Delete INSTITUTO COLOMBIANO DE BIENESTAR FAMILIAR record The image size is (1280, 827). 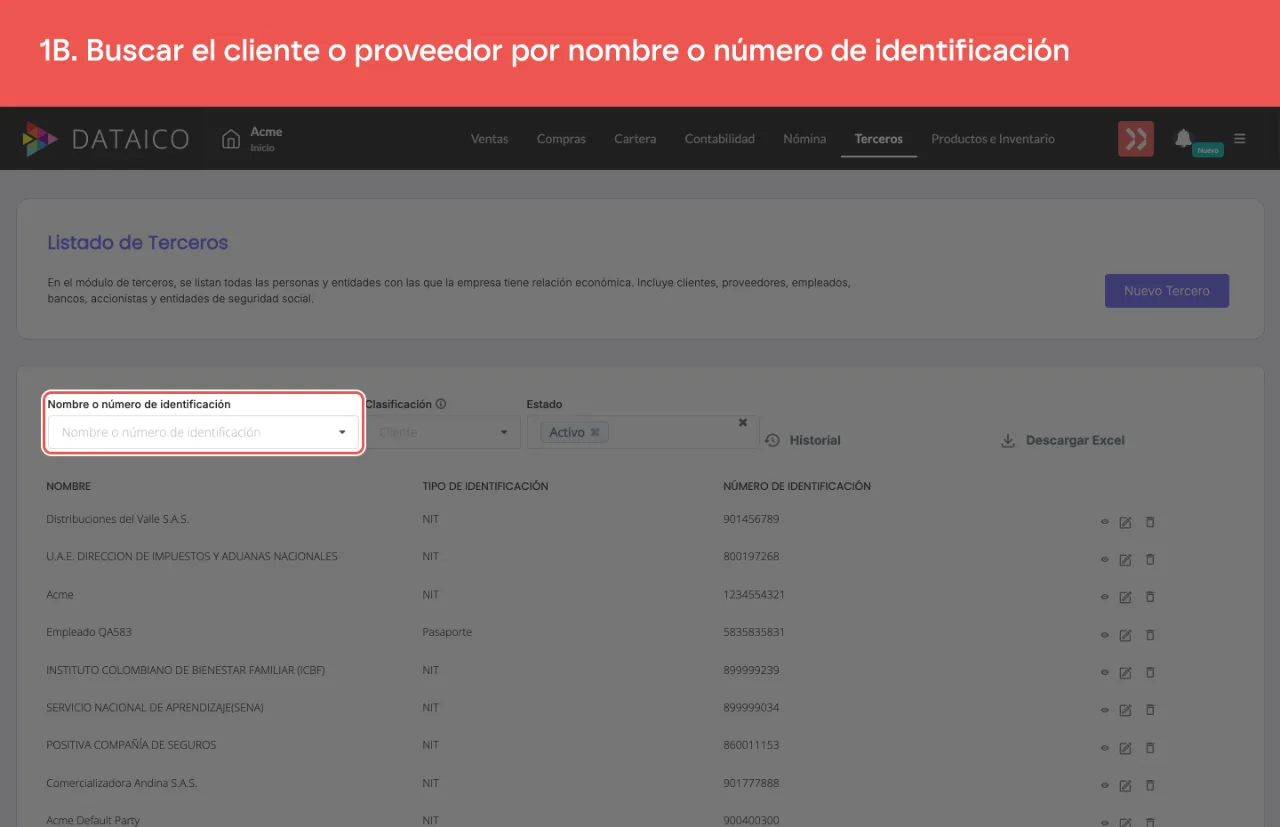coord(1150,672)
